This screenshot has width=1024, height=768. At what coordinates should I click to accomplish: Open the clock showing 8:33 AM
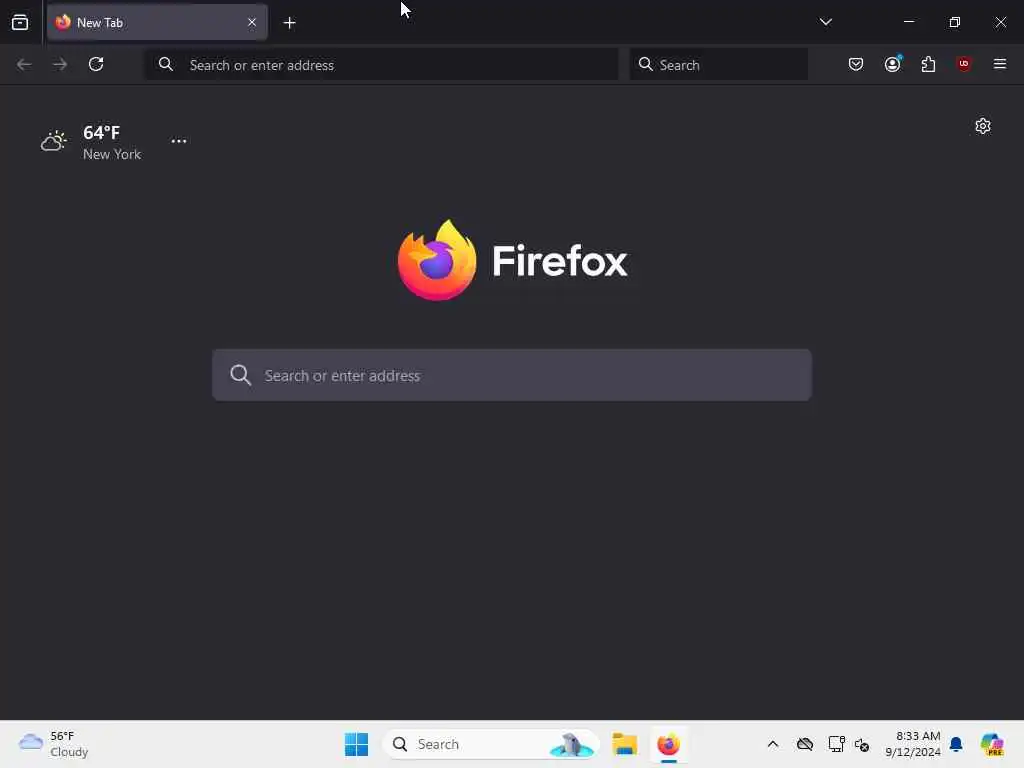[913, 744]
